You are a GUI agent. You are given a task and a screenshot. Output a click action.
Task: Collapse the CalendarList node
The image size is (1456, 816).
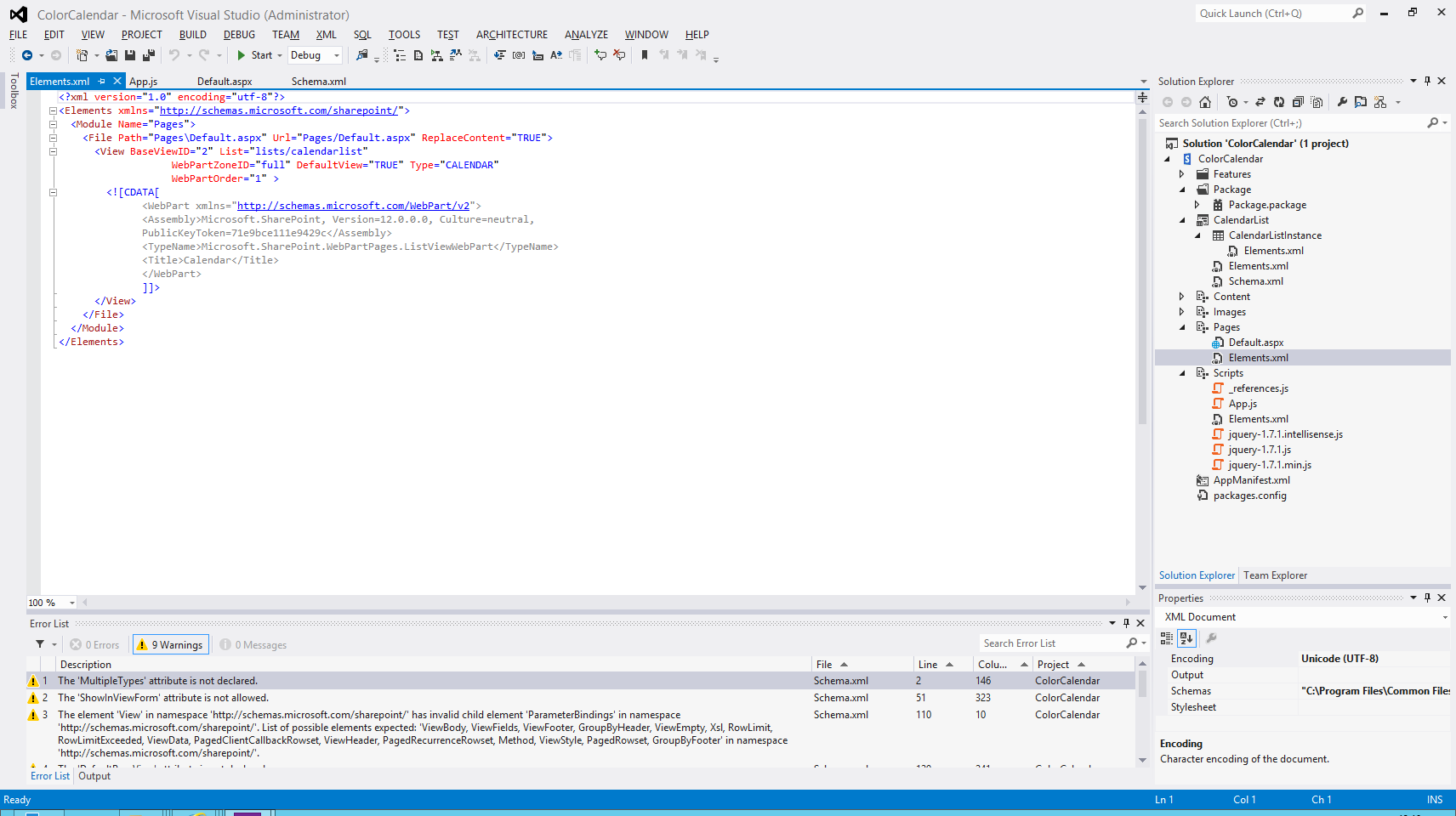pyautogui.click(x=1181, y=220)
